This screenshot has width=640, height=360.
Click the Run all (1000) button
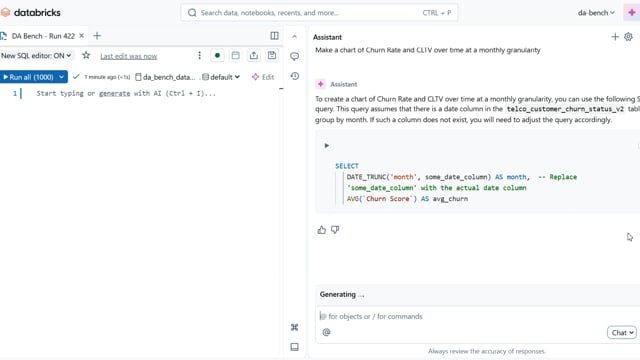coord(28,77)
